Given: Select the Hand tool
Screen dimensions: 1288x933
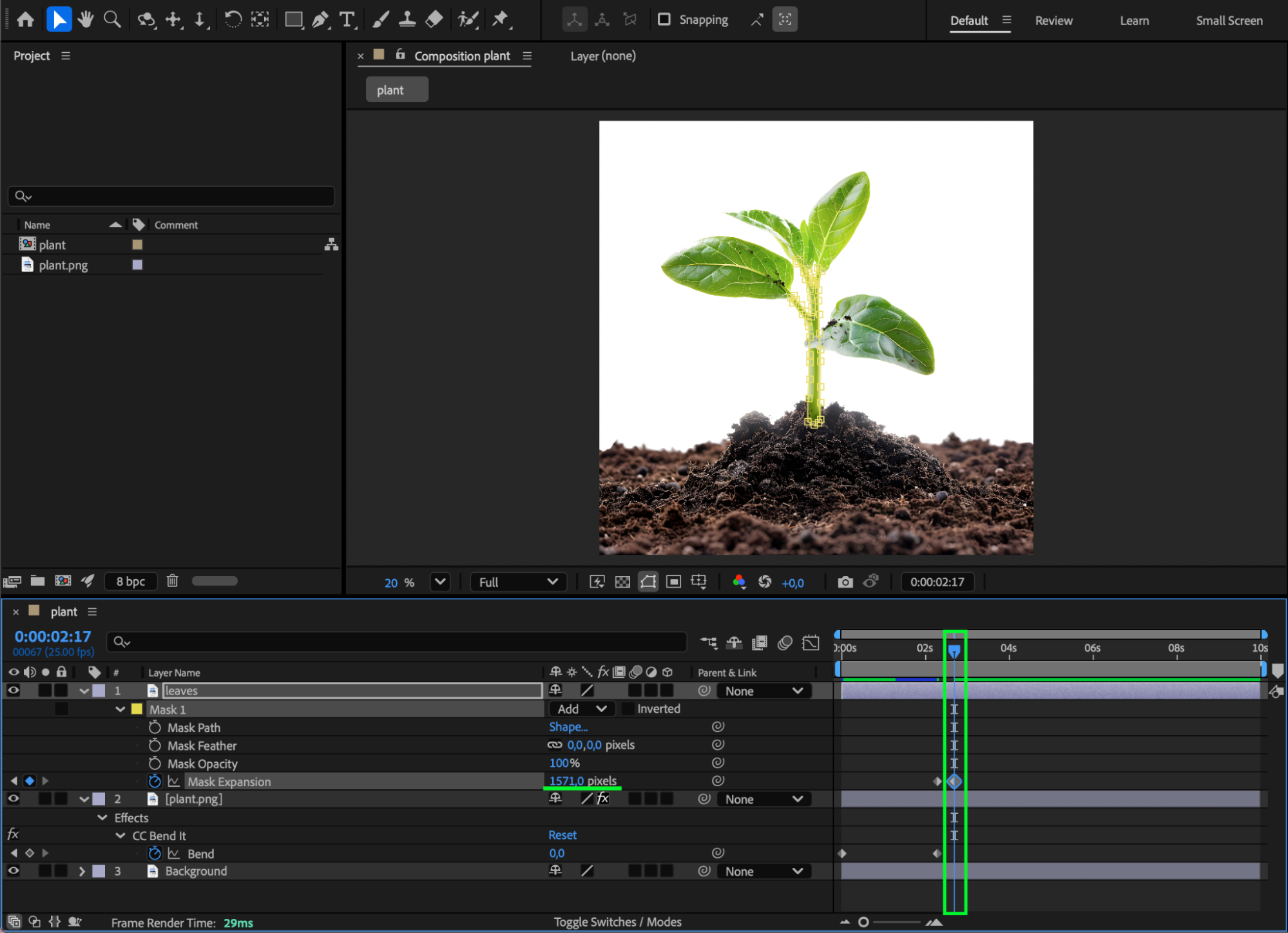Looking at the screenshot, I should click(x=85, y=19).
